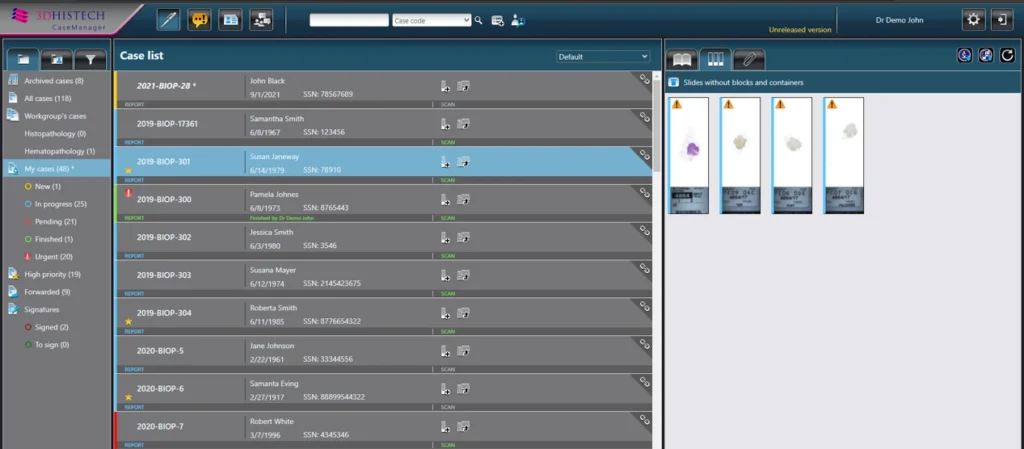Open the second slide thumbnail
Screen dimensions: 1024x449
[740, 155]
